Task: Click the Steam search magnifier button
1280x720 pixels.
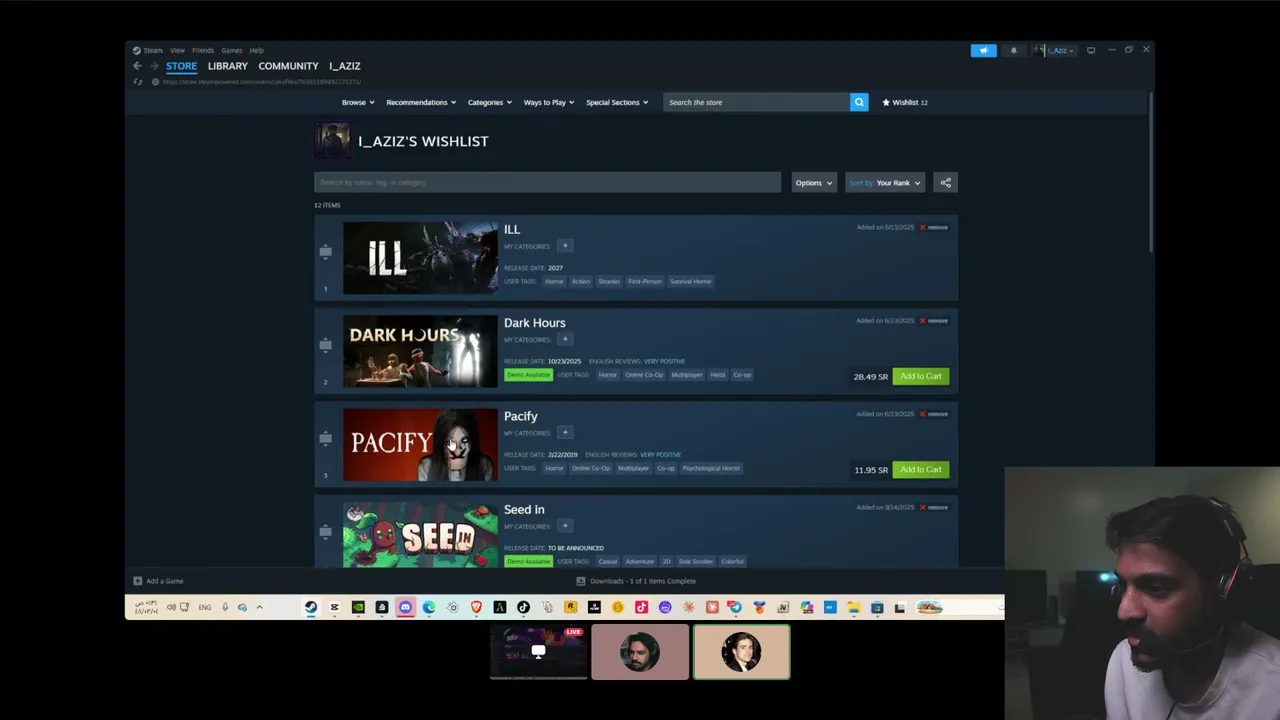Action: point(859,102)
